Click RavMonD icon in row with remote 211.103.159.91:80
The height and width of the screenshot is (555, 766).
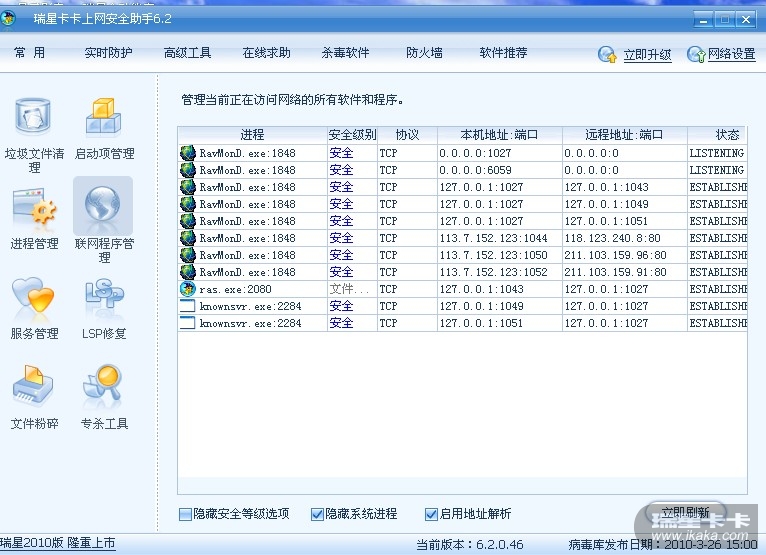[188, 272]
